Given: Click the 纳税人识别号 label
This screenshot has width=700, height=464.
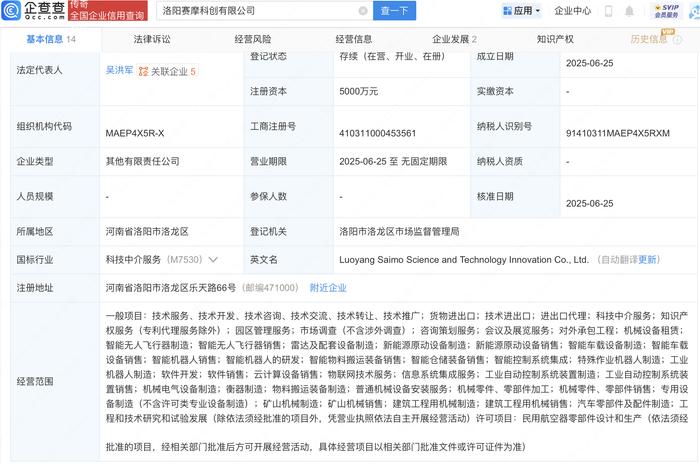Looking at the screenshot, I should [x=504, y=126].
